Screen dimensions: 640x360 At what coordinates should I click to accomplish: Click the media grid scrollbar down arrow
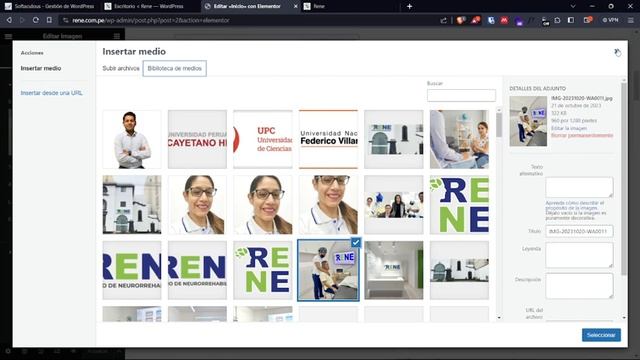(499, 318)
